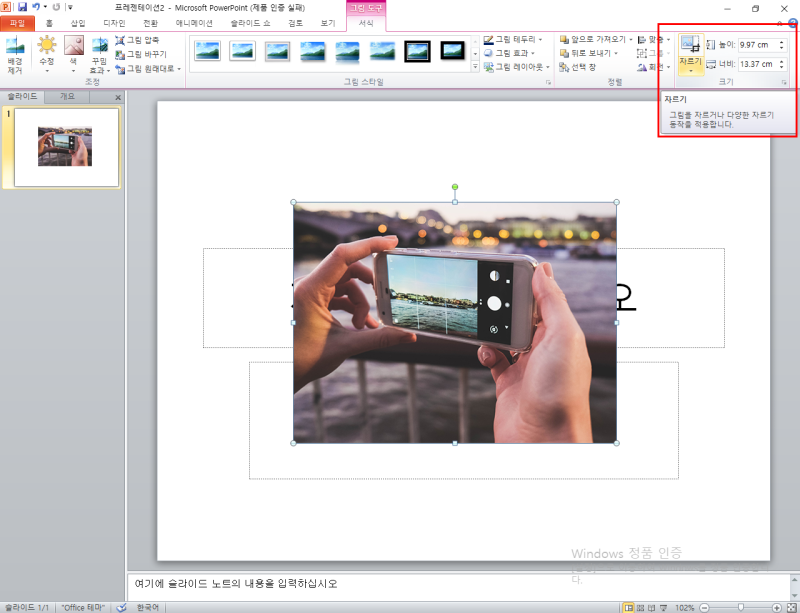This screenshot has width=800, height=613.
Task: Expand the Reset Picture (그림 원래대로) dropdown arrow
Action: 179,68
